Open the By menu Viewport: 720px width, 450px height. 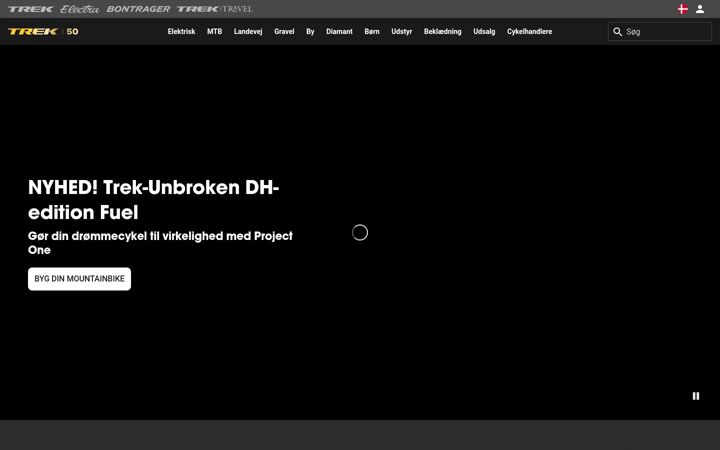click(310, 32)
